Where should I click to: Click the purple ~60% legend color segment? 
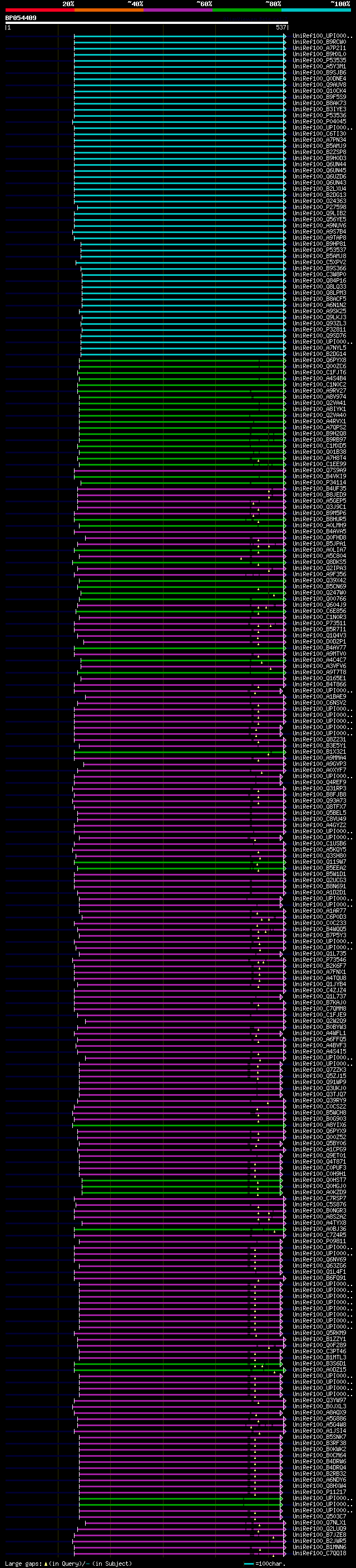(x=179, y=10)
